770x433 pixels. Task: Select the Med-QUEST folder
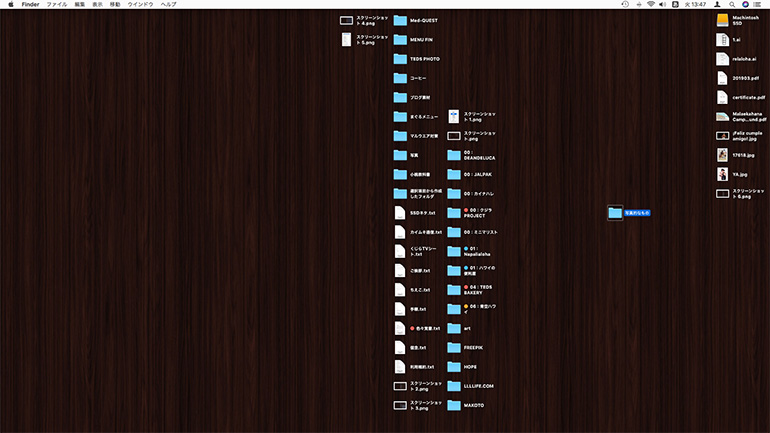pyautogui.click(x=400, y=20)
